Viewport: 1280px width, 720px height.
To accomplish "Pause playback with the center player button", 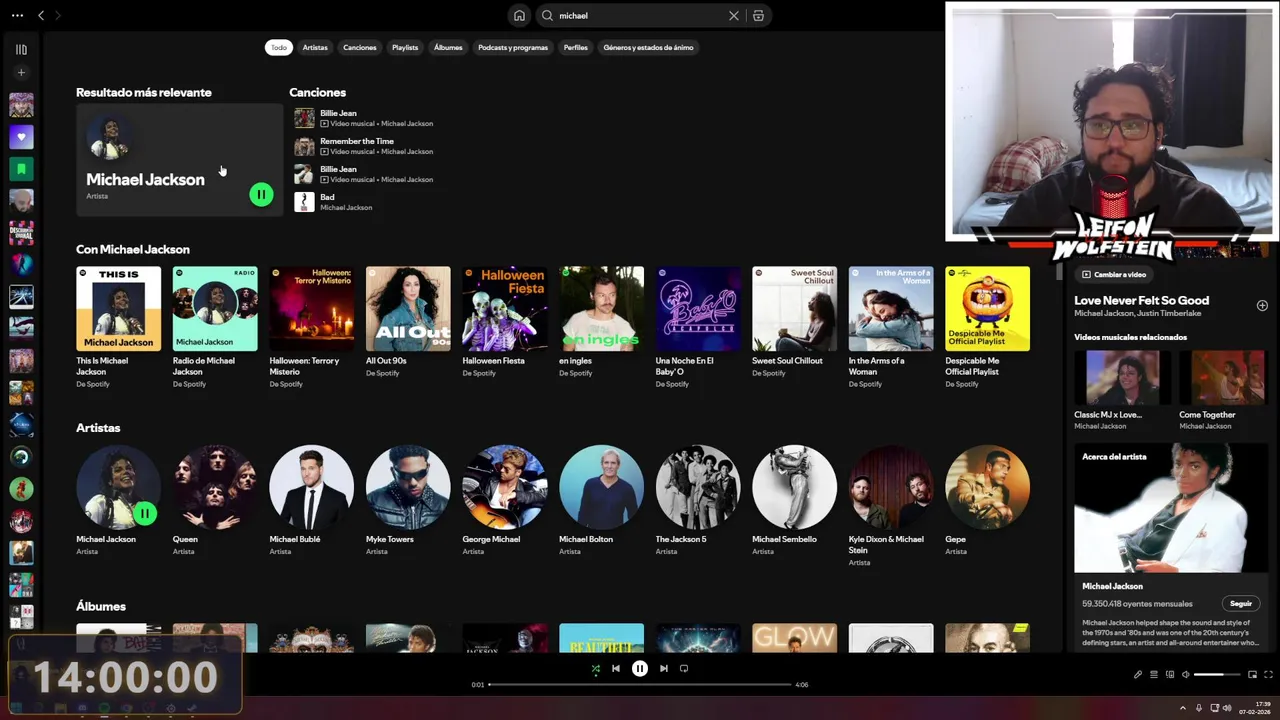I will tap(640, 669).
